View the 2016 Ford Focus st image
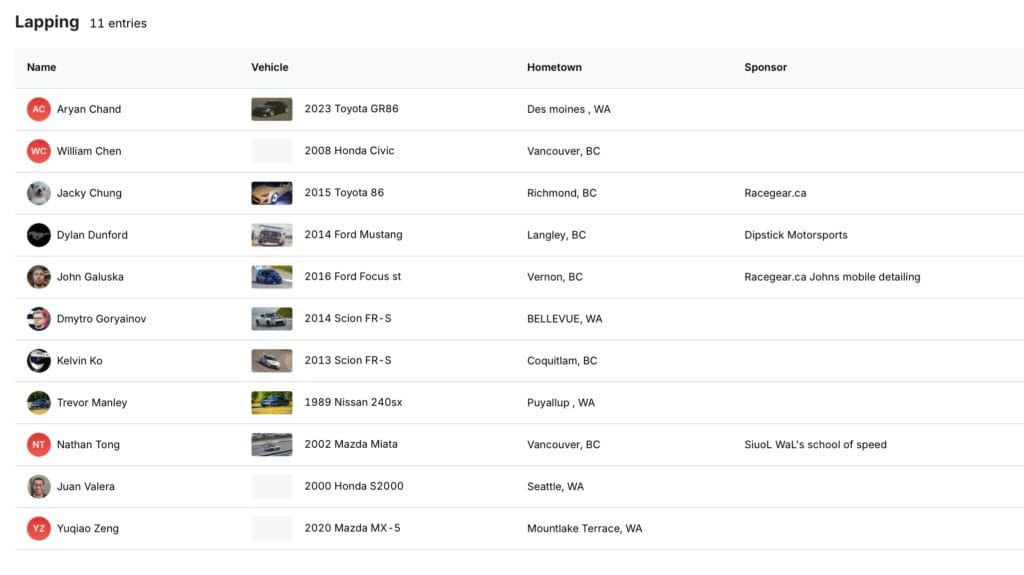The height and width of the screenshot is (575, 1024). tap(272, 276)
